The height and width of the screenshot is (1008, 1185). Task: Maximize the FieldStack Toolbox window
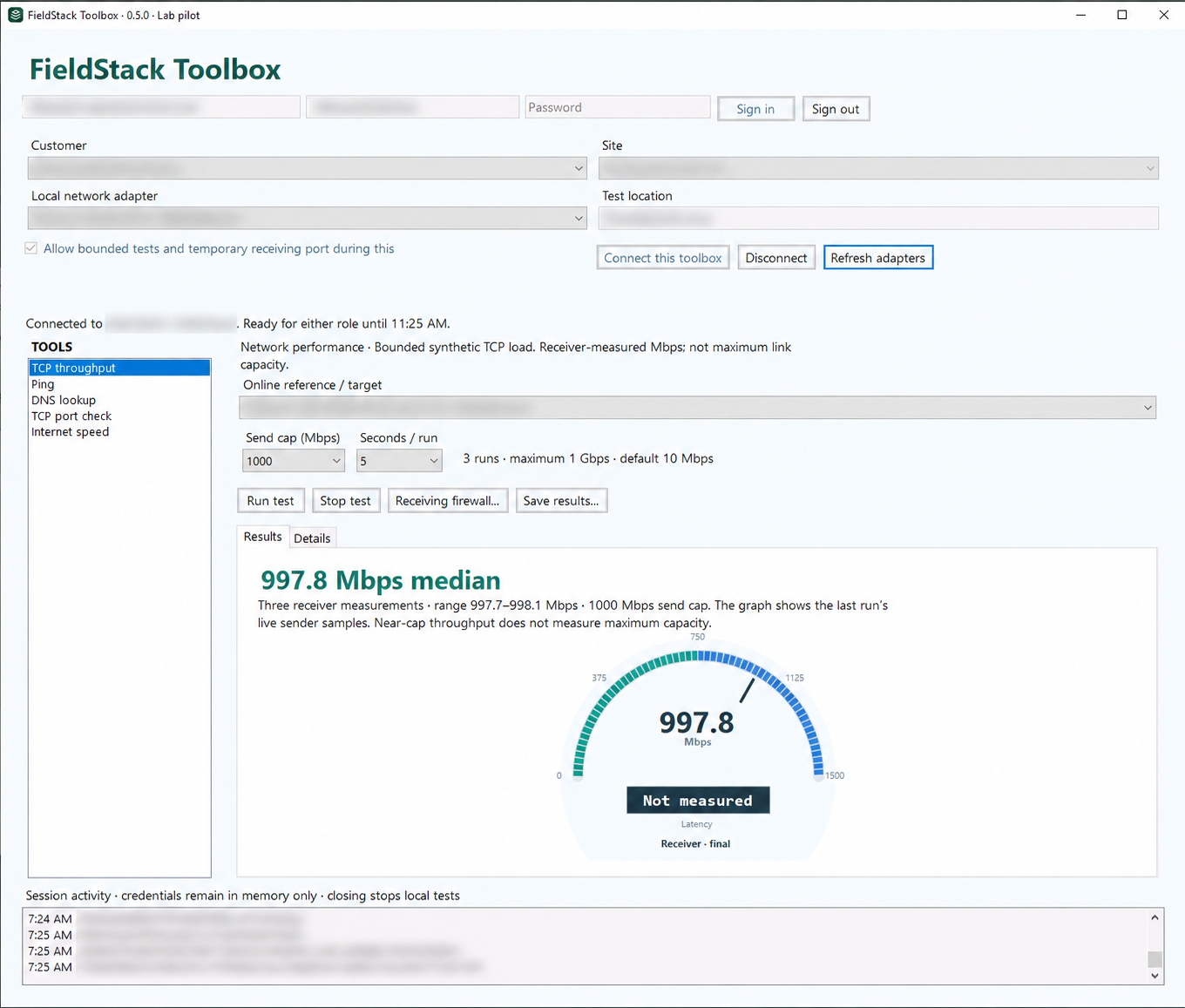coord(1122,15)
